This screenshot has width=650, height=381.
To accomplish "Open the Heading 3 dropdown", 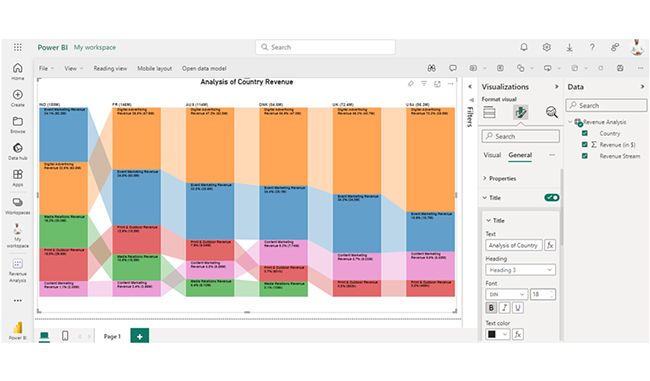I will point(520,270).
